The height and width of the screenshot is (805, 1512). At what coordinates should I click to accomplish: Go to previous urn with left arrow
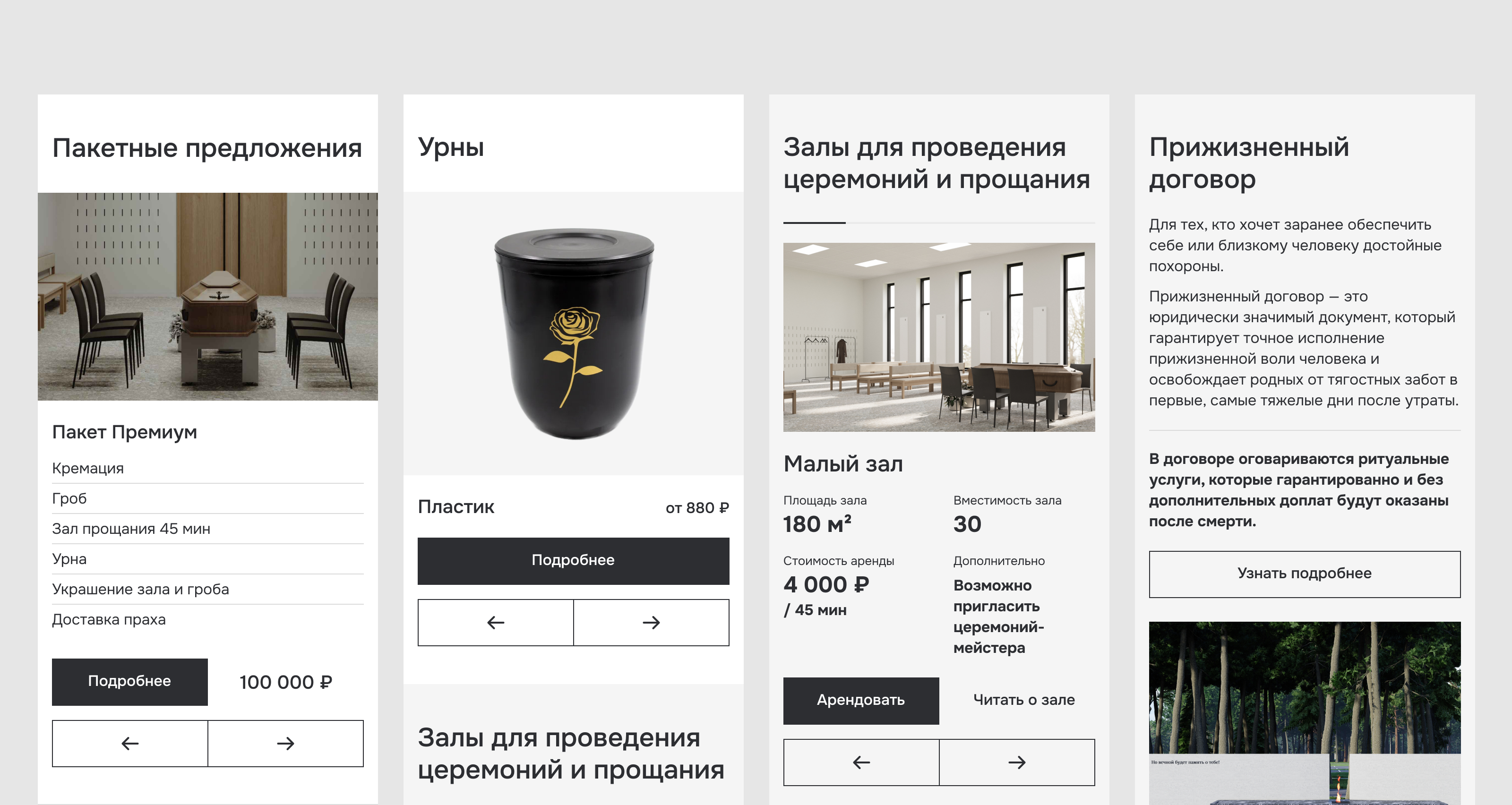(x=495, y=623)
